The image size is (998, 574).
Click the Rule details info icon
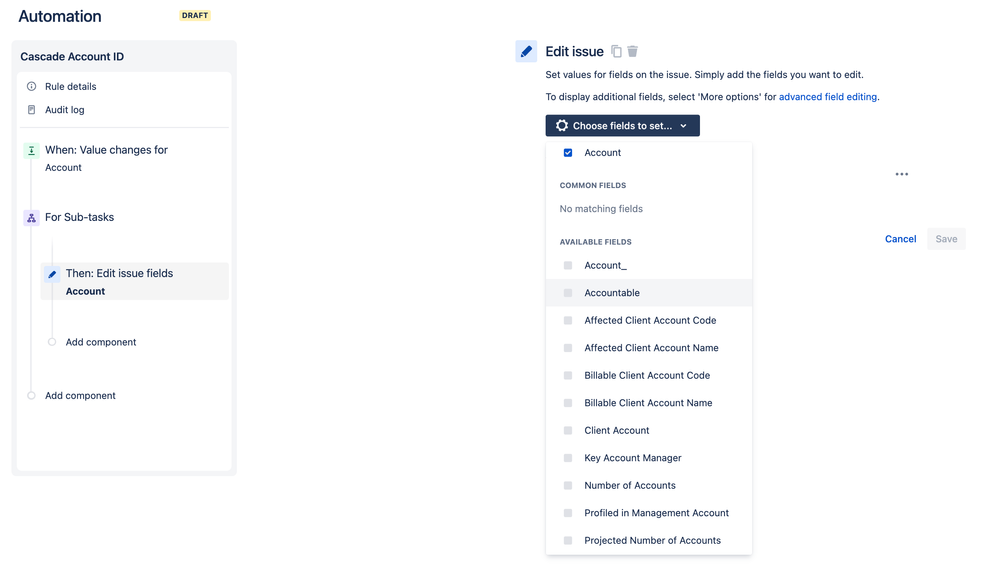31,87
